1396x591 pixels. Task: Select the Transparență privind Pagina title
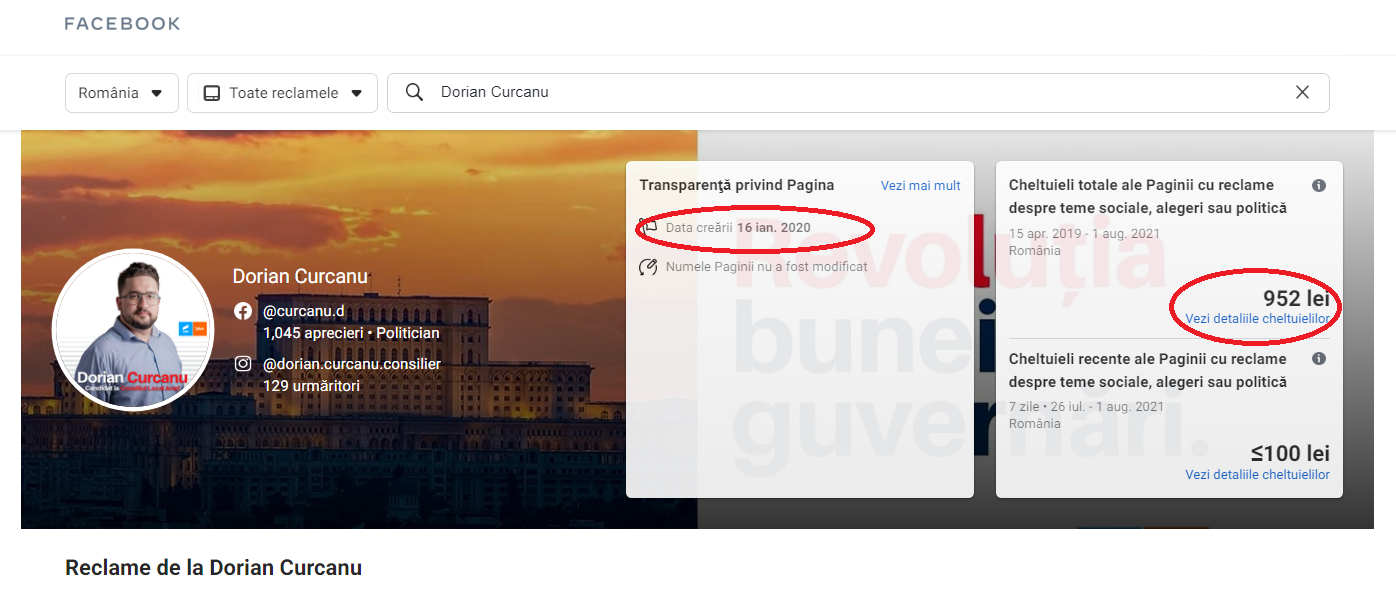click(737, 185)
